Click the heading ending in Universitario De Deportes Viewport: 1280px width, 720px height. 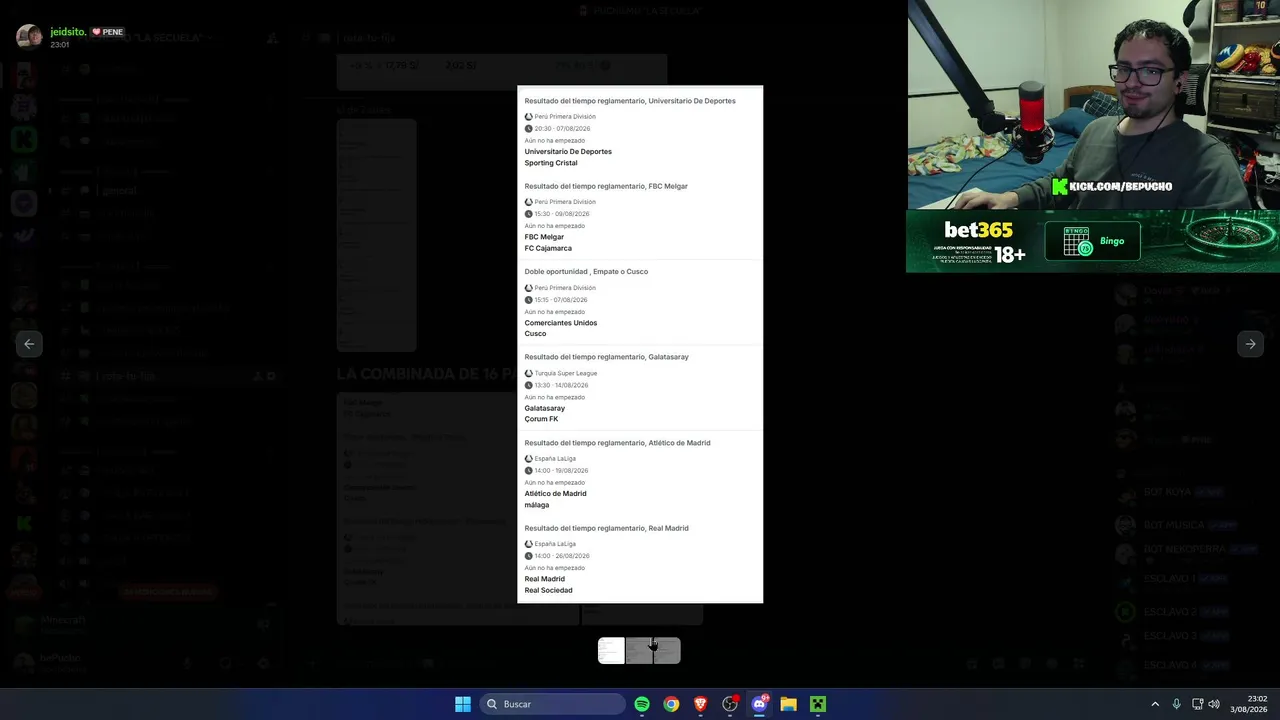630,101
